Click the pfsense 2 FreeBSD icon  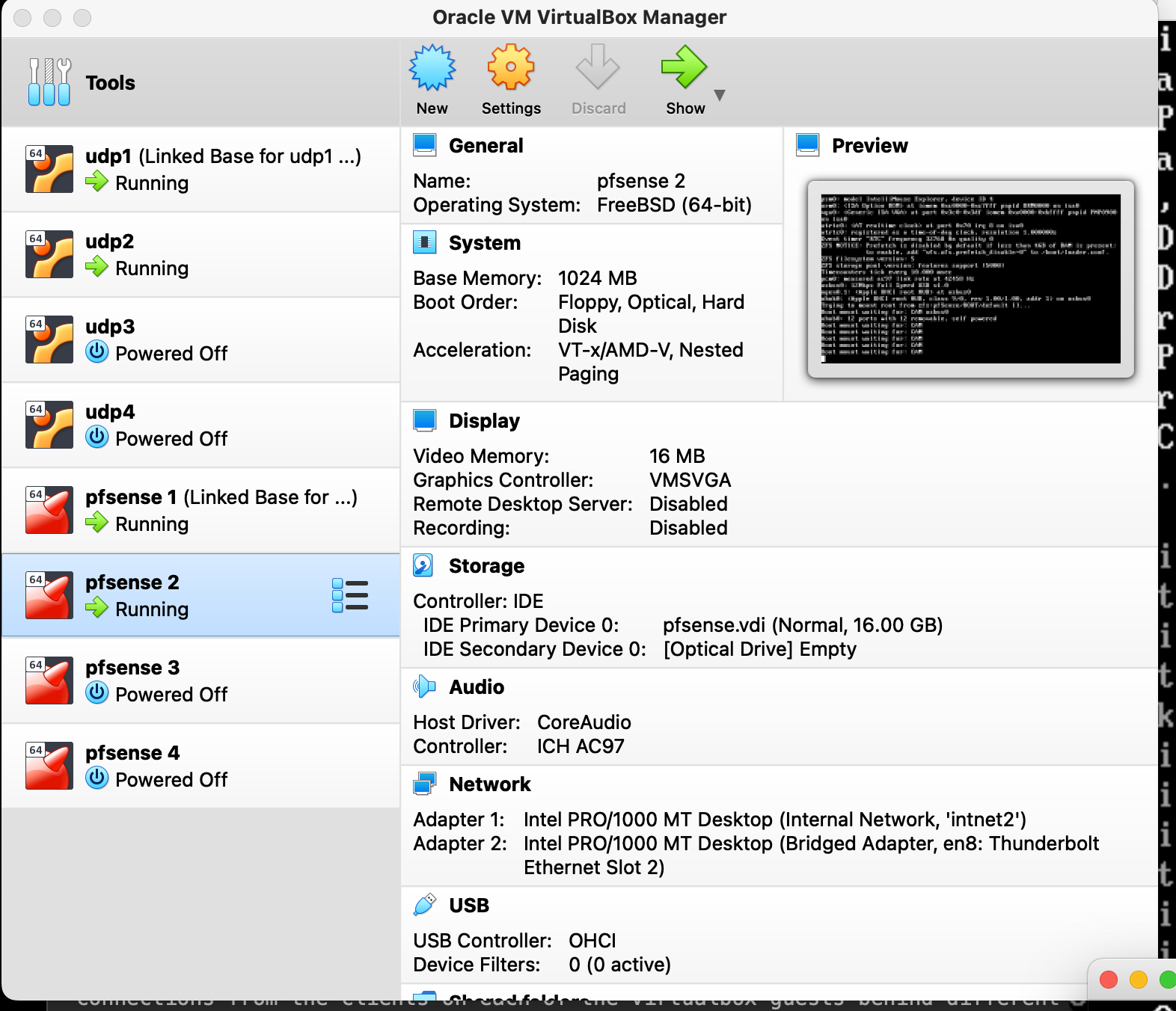tap(49, 595)
